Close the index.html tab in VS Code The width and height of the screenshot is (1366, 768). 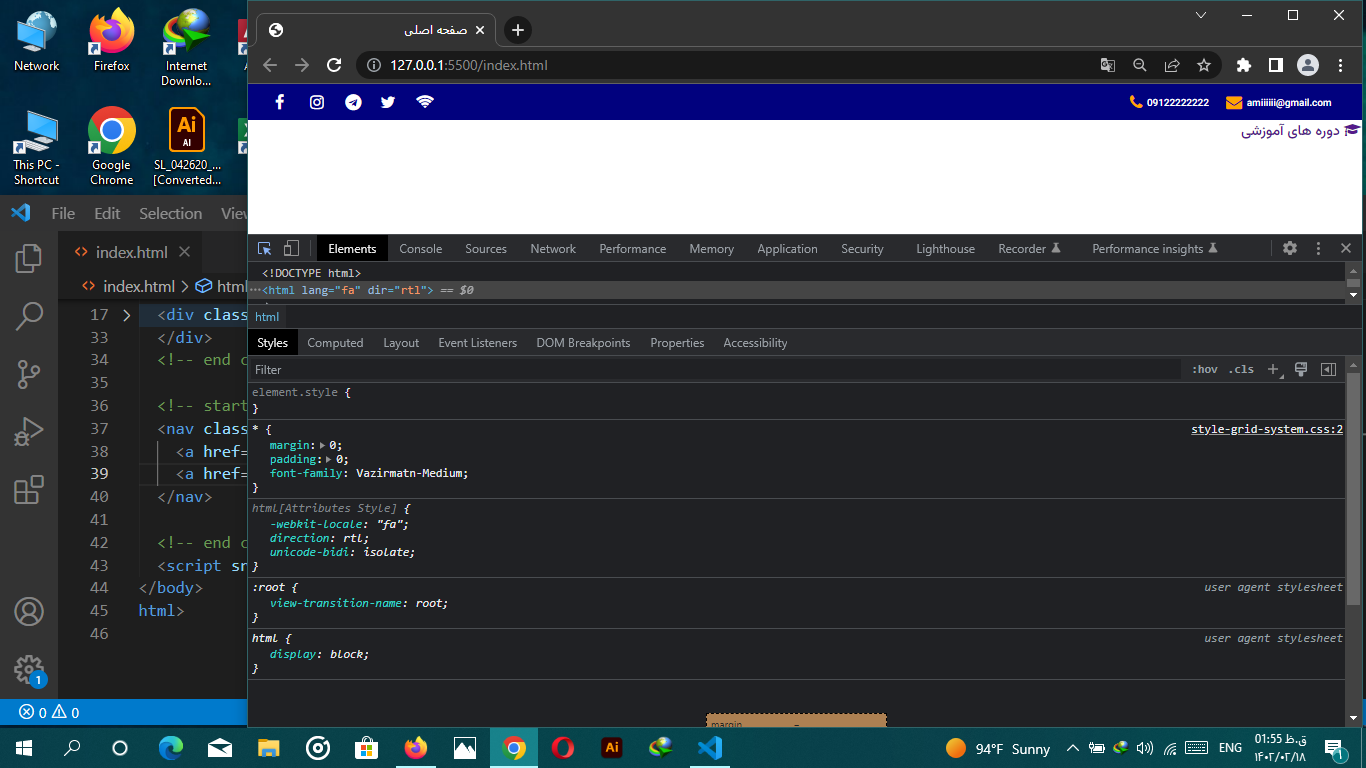185,252
